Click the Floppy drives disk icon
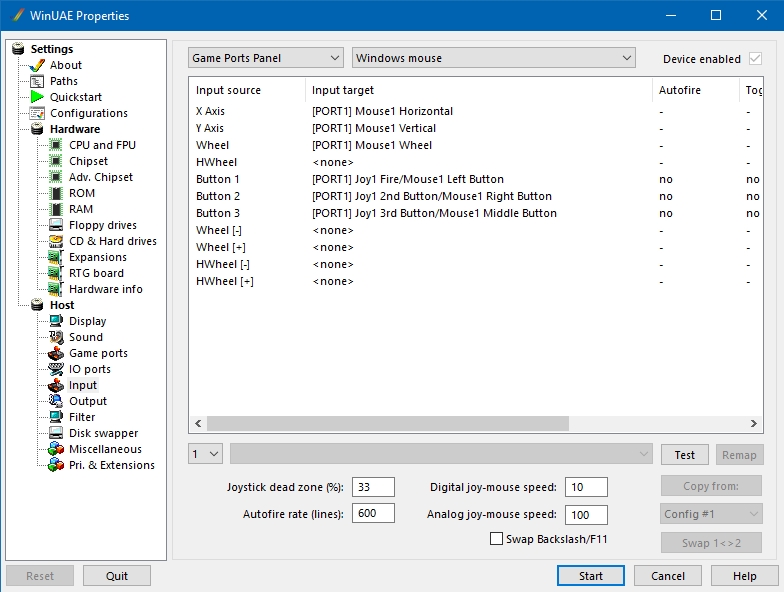Image resolution: width=784 pixels, height=592 pixels. pyautogui.click(x=56, y=226)
